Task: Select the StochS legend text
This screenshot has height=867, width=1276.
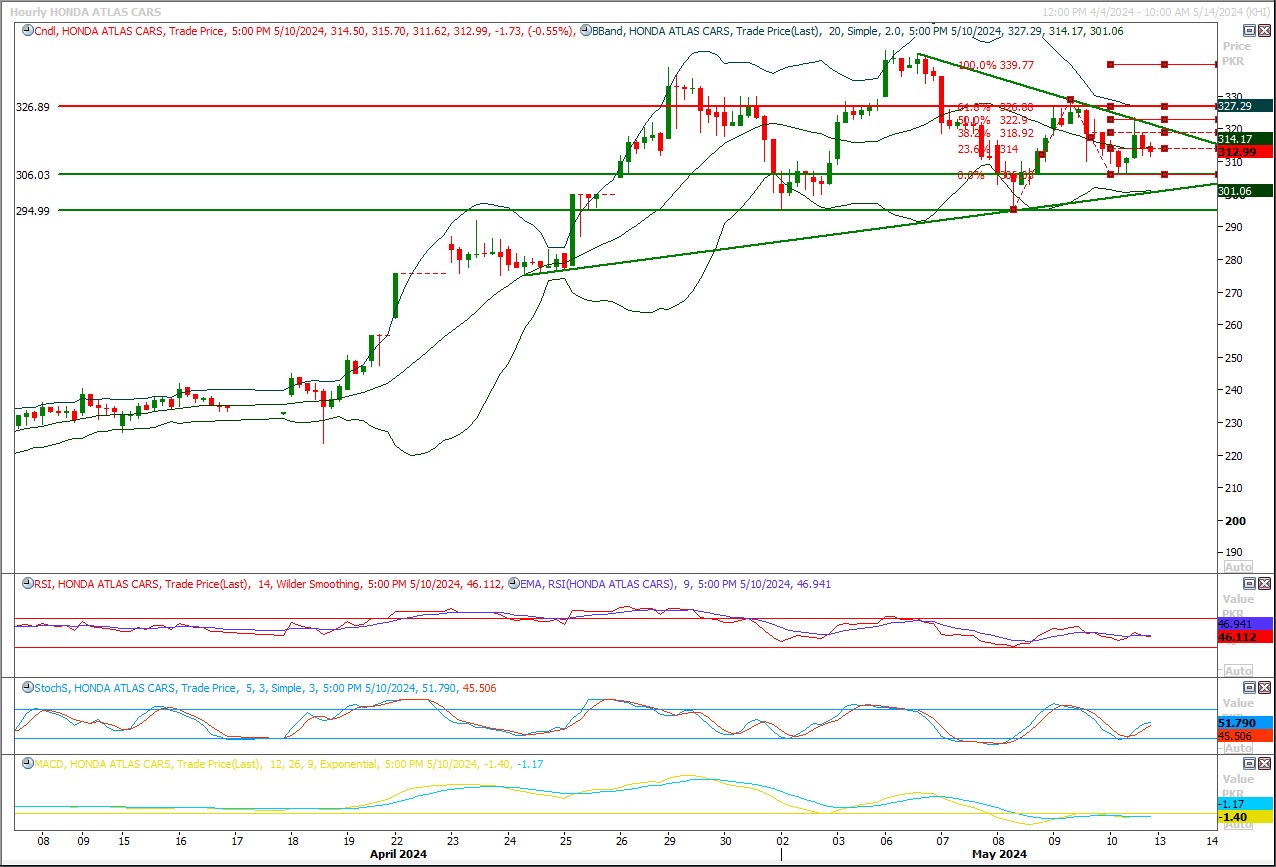Action: [x=265, y=688]
